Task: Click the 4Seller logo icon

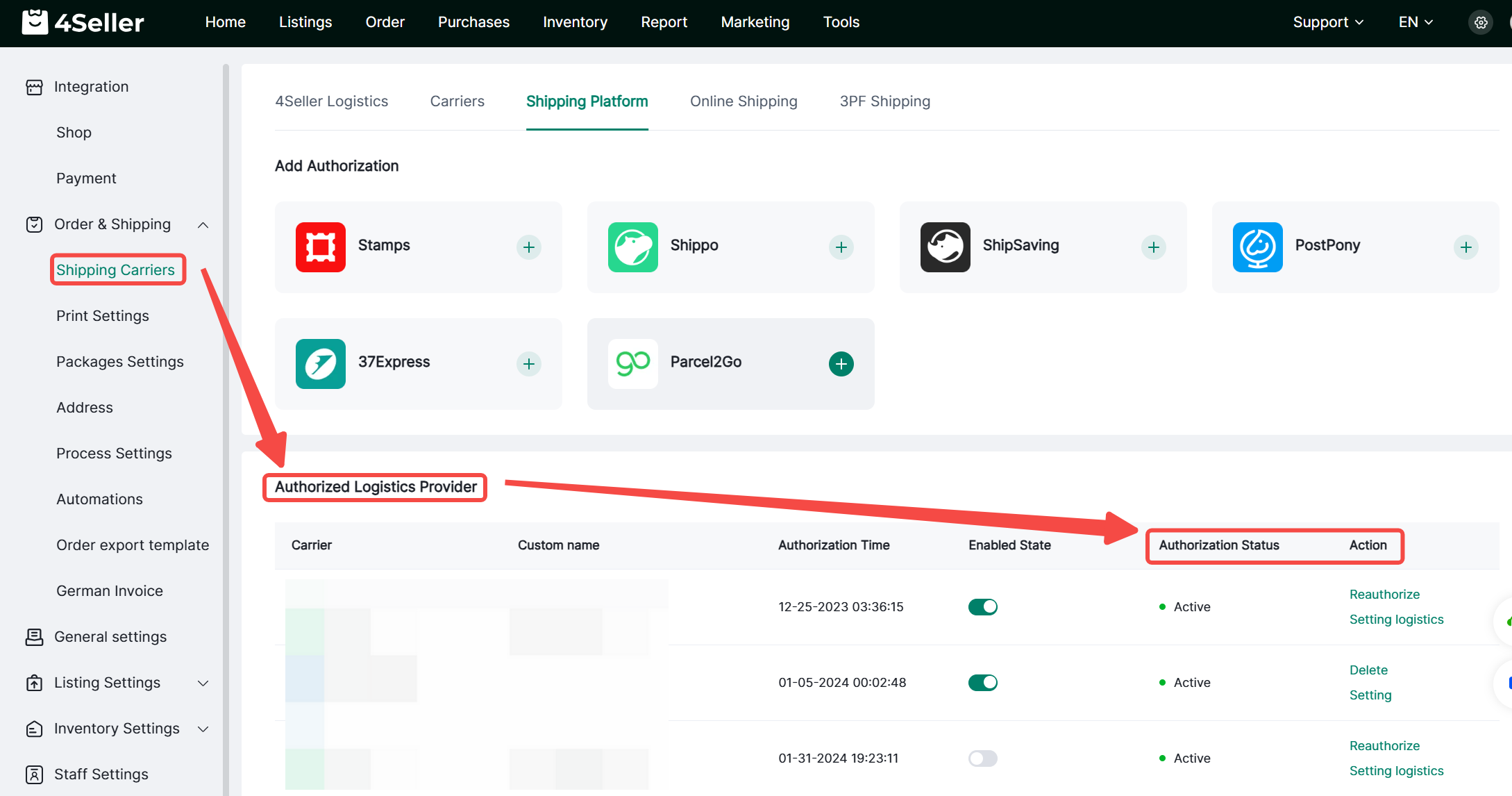Action: click(x=35, y=22)
